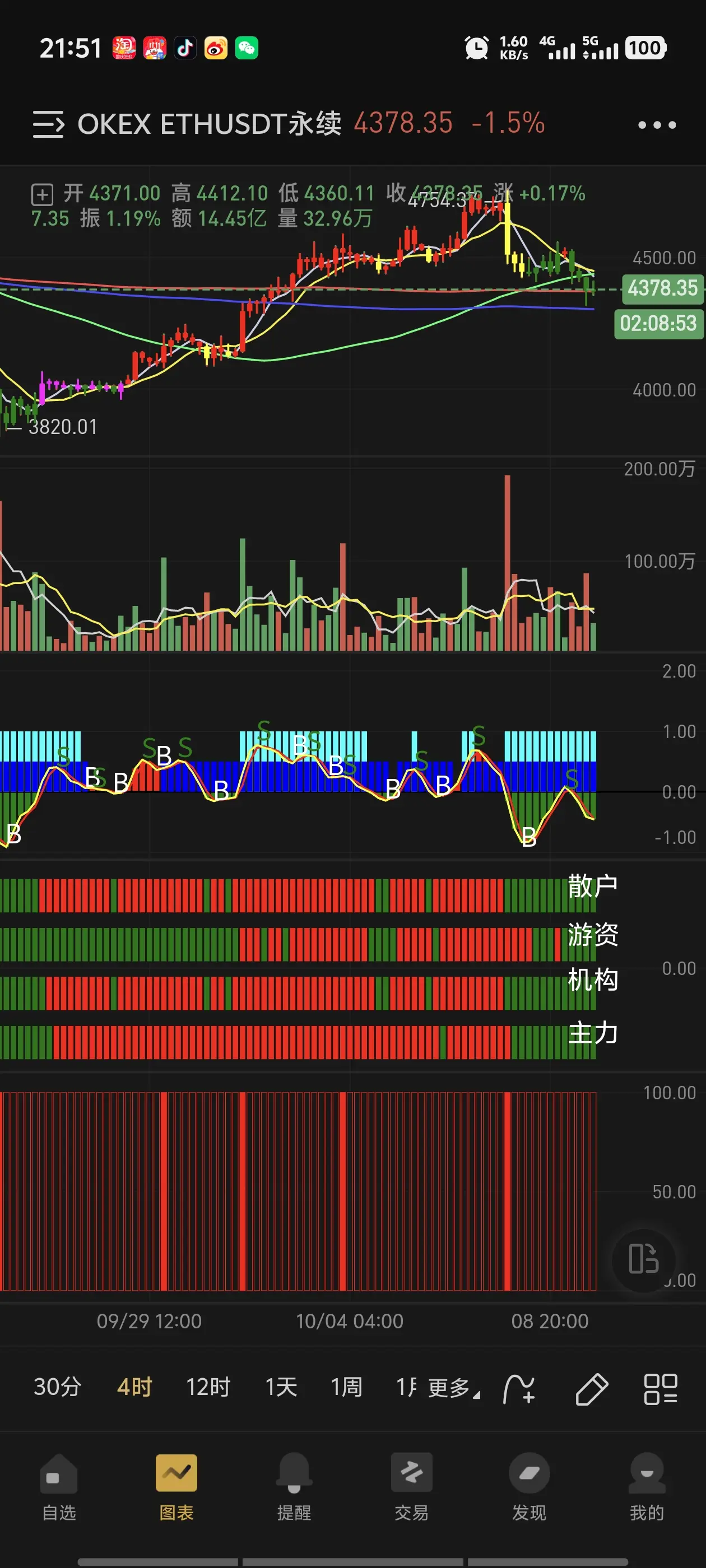The image size is (706, 1568).
Task: Tap the tallest red volume bar
Action: (x=508, y=563)
